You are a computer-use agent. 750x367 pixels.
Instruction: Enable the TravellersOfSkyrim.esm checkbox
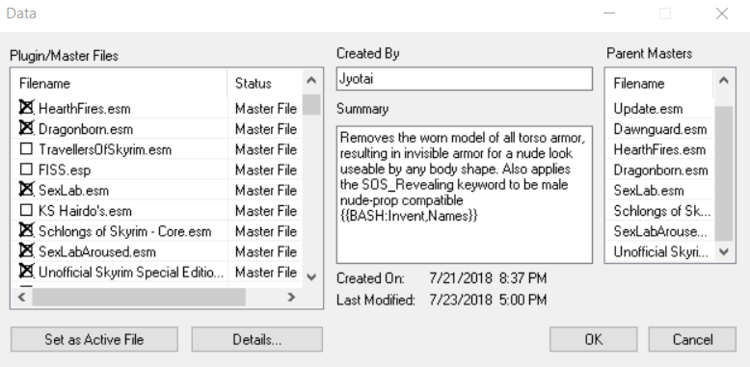tap(27, 149)
